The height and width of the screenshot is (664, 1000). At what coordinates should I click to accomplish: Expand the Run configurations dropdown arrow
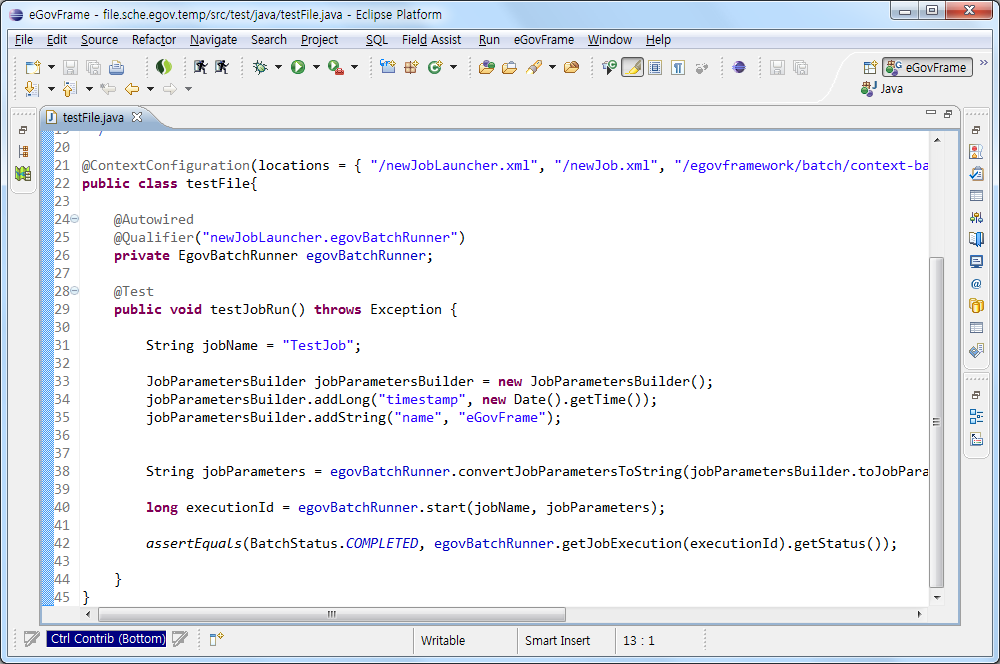(316, 67)
